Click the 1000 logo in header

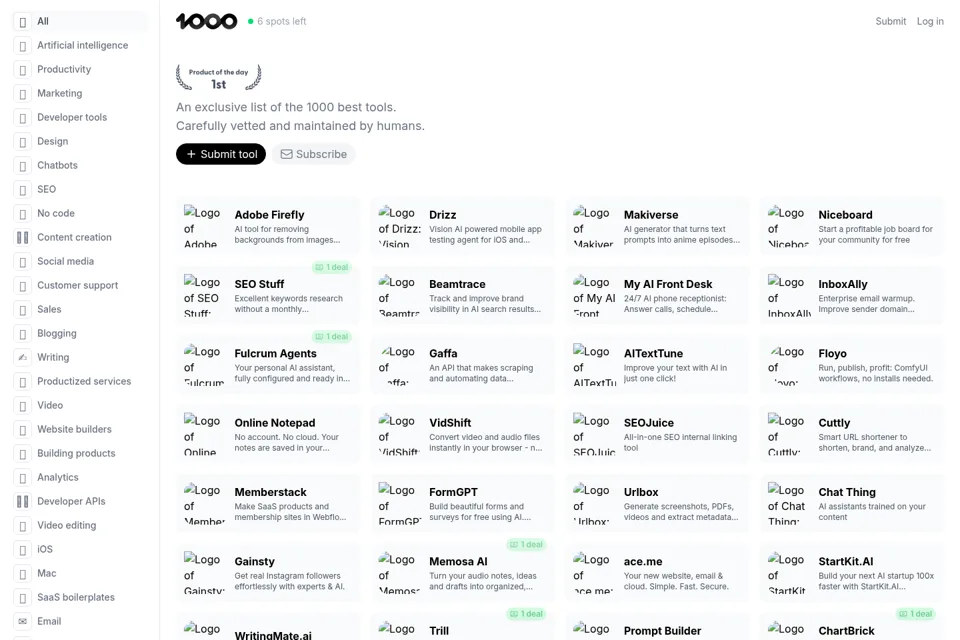pos(206,21)
